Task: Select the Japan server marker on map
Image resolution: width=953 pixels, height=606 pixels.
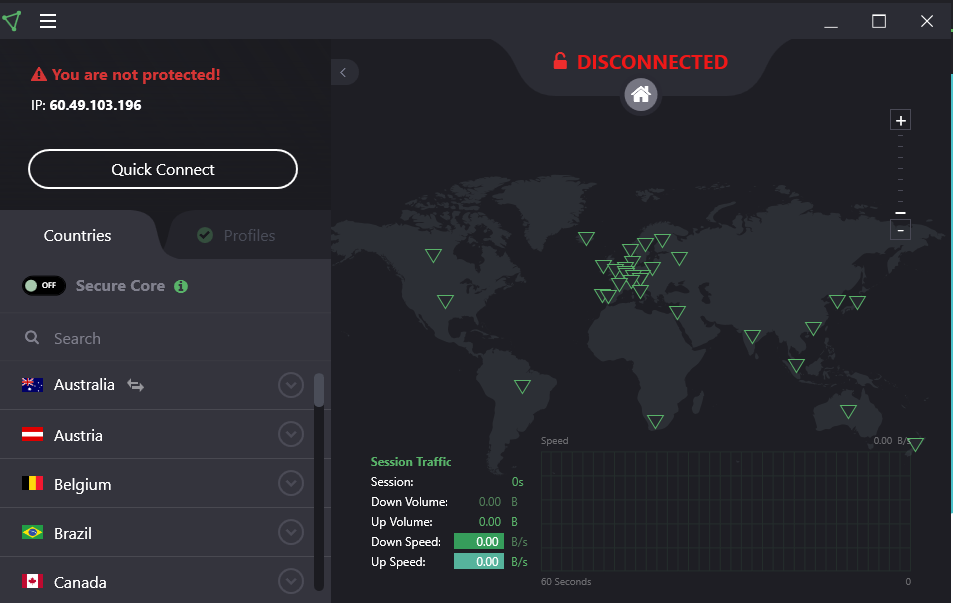Action: (x=857, y=301)
